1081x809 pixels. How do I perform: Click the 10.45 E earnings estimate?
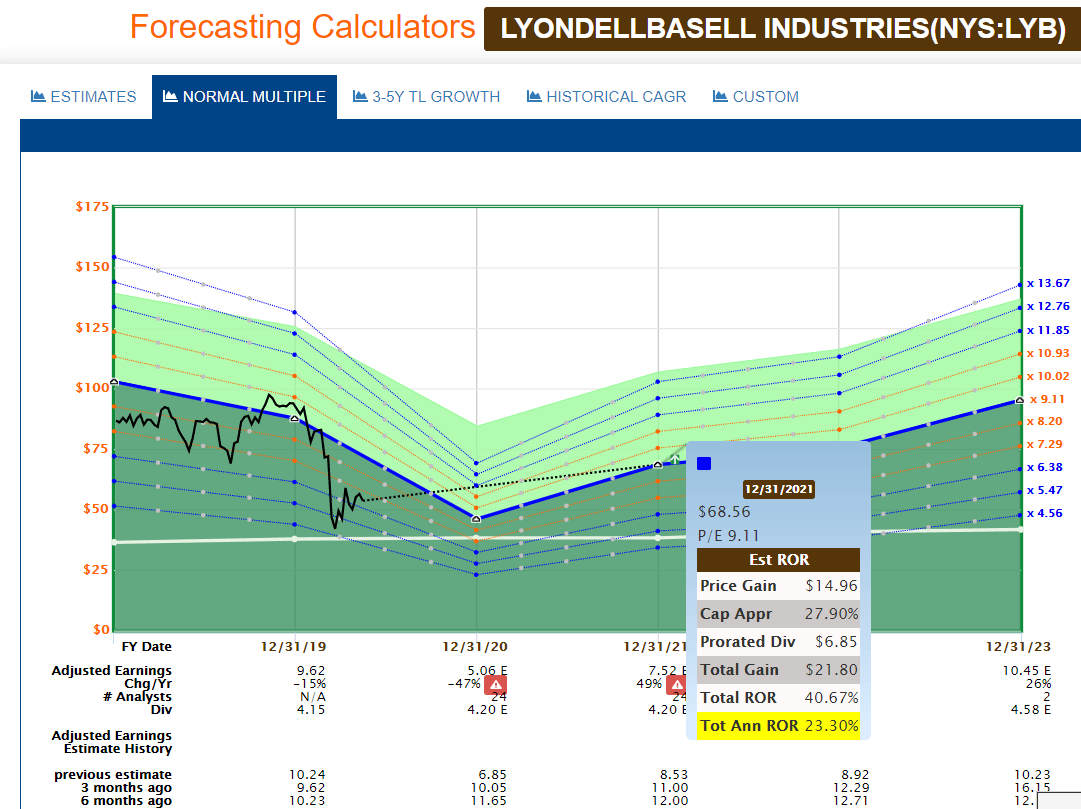pos(1027,670)
